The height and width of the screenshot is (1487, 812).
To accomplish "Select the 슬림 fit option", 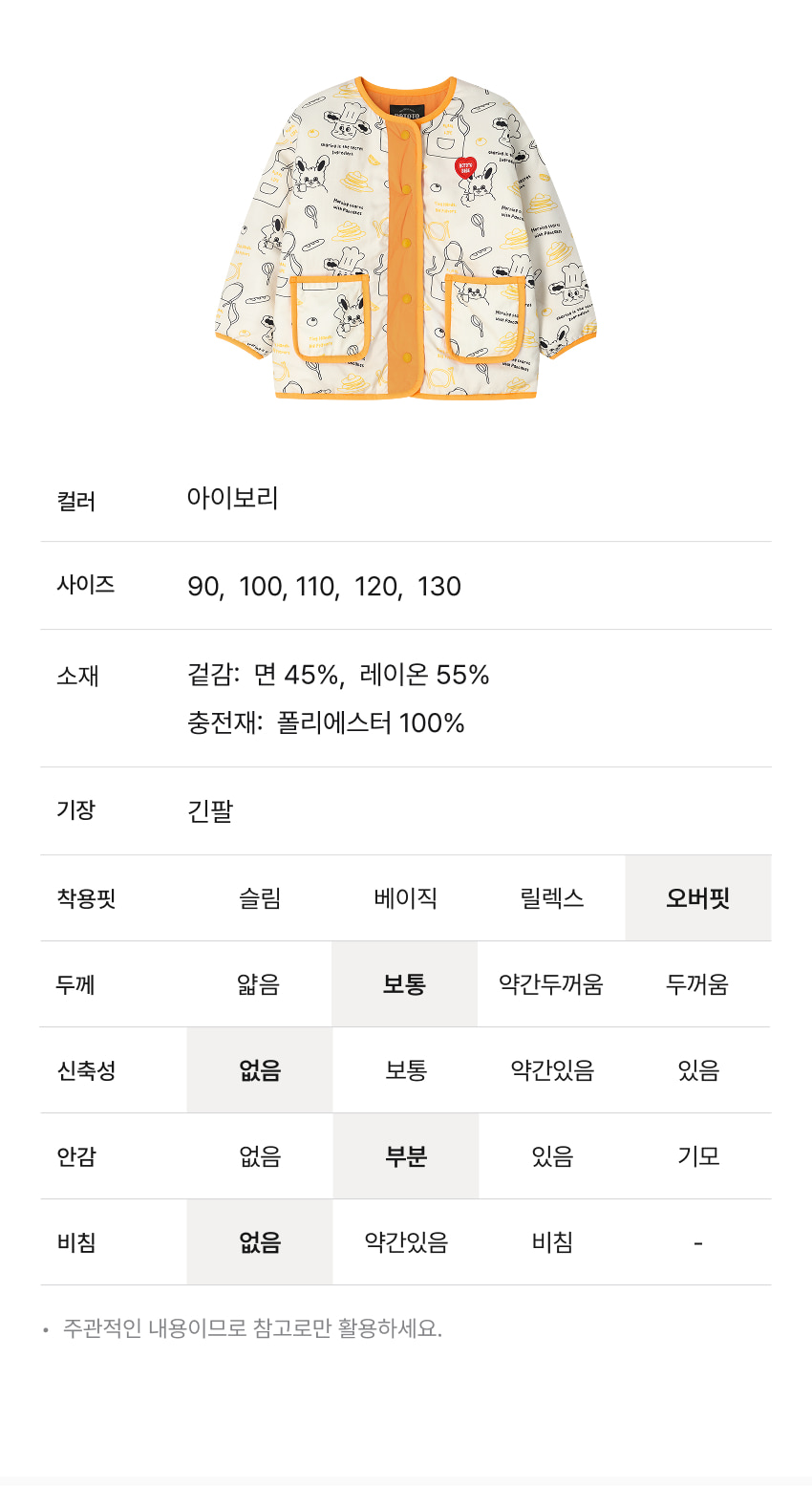I will (260, 898).
